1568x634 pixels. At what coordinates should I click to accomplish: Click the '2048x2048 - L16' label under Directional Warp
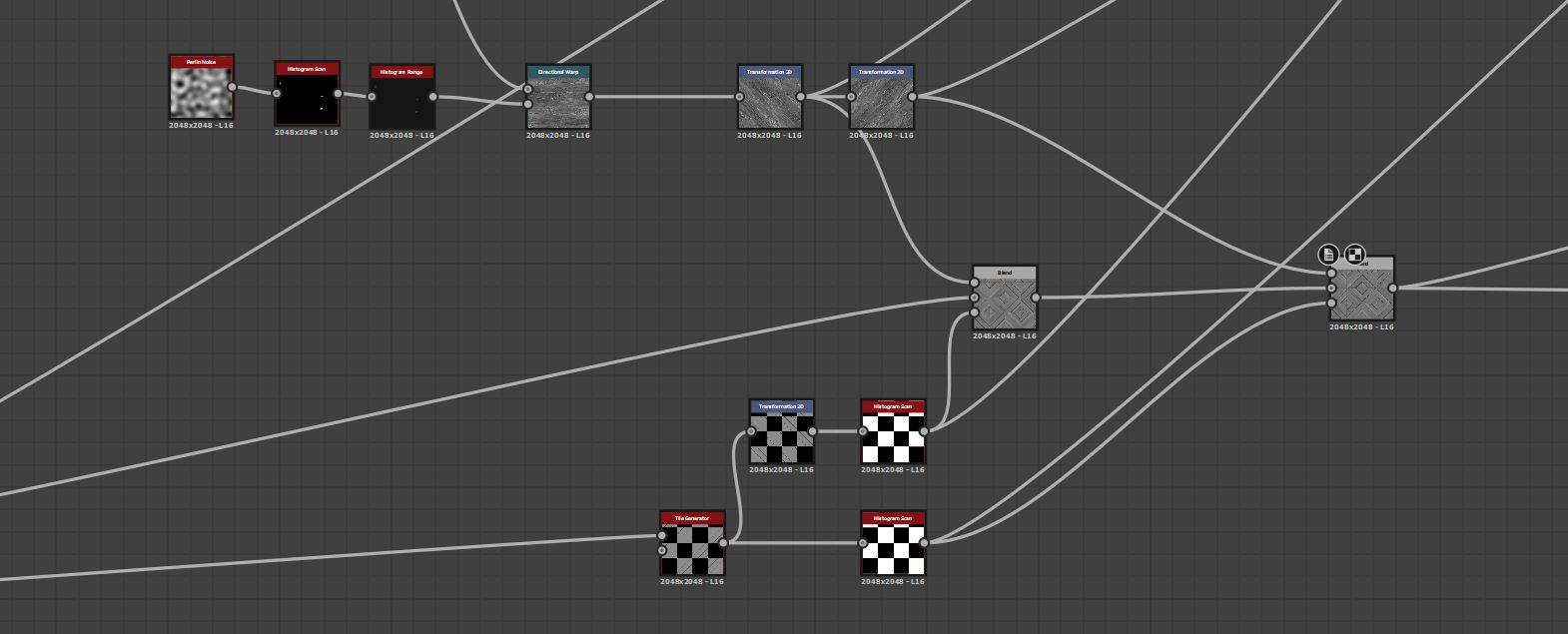558,136
